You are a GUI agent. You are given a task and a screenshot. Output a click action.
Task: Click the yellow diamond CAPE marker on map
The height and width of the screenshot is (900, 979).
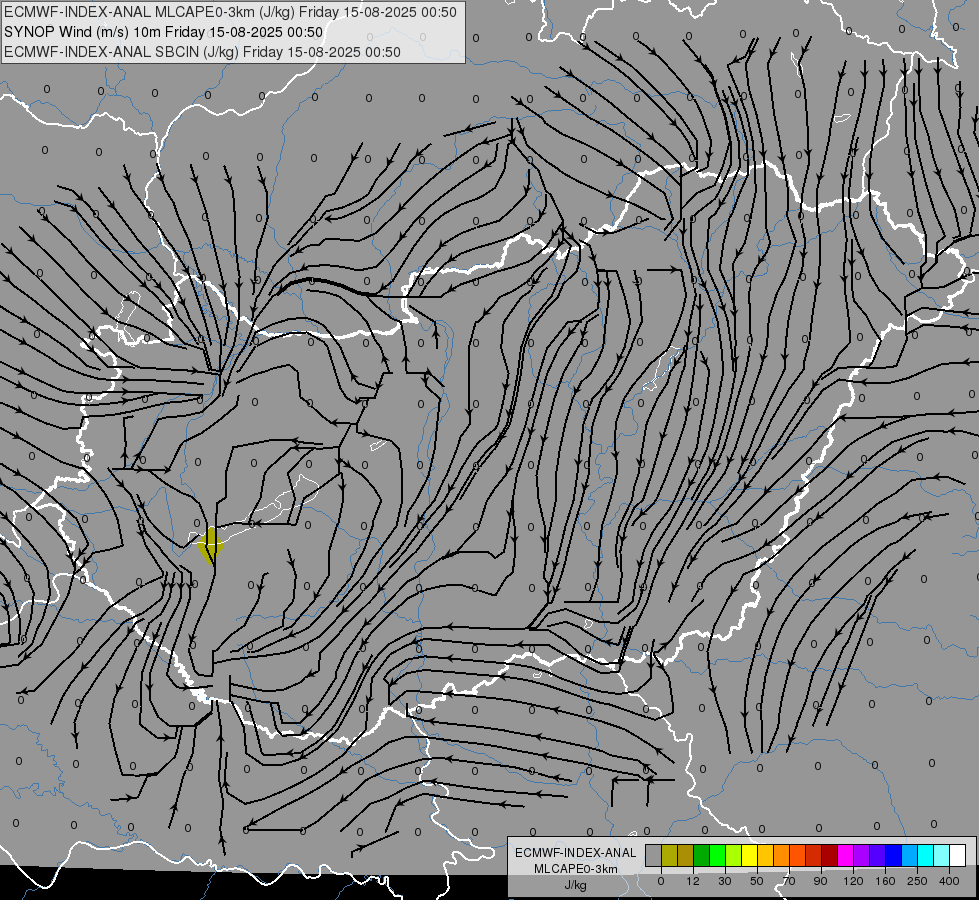tap(210, 545)
